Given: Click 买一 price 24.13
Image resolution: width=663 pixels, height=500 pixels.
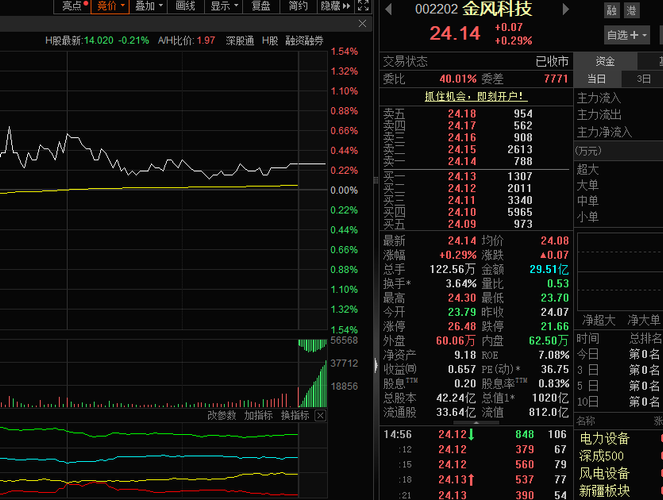Looking at the screenshot, I should click(x=462, y=176).
